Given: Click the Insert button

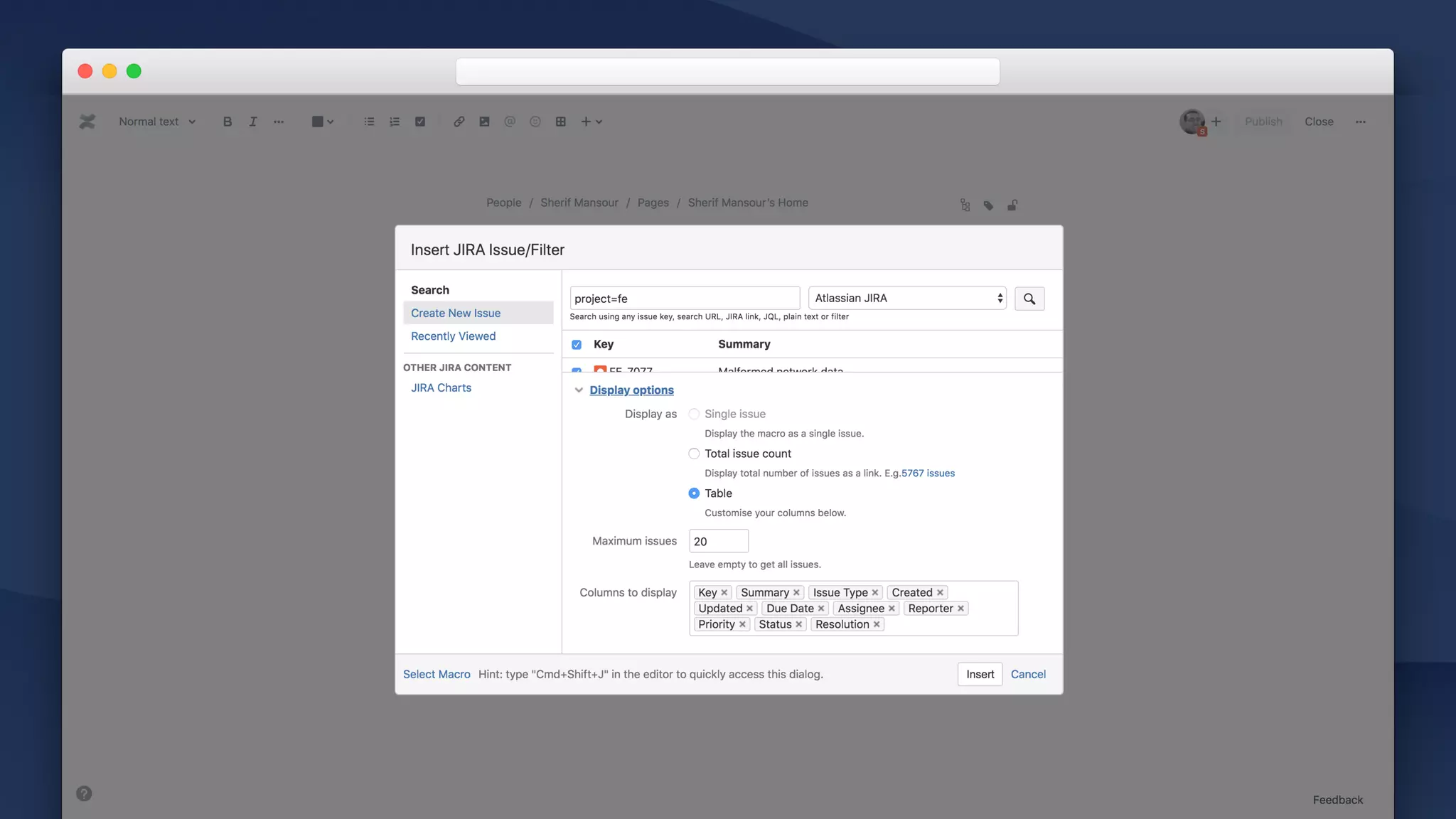Looking at the screenshot, I should tap(980, 674).
